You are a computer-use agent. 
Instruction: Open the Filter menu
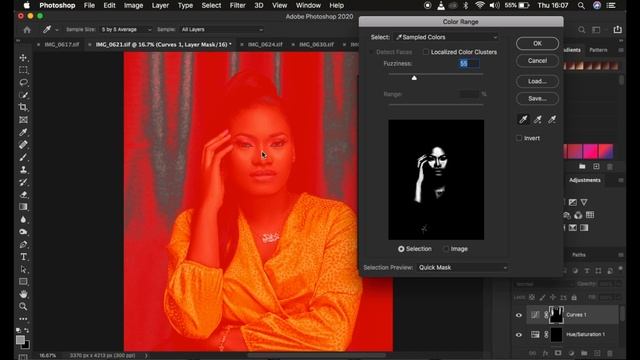click(238, 5)
